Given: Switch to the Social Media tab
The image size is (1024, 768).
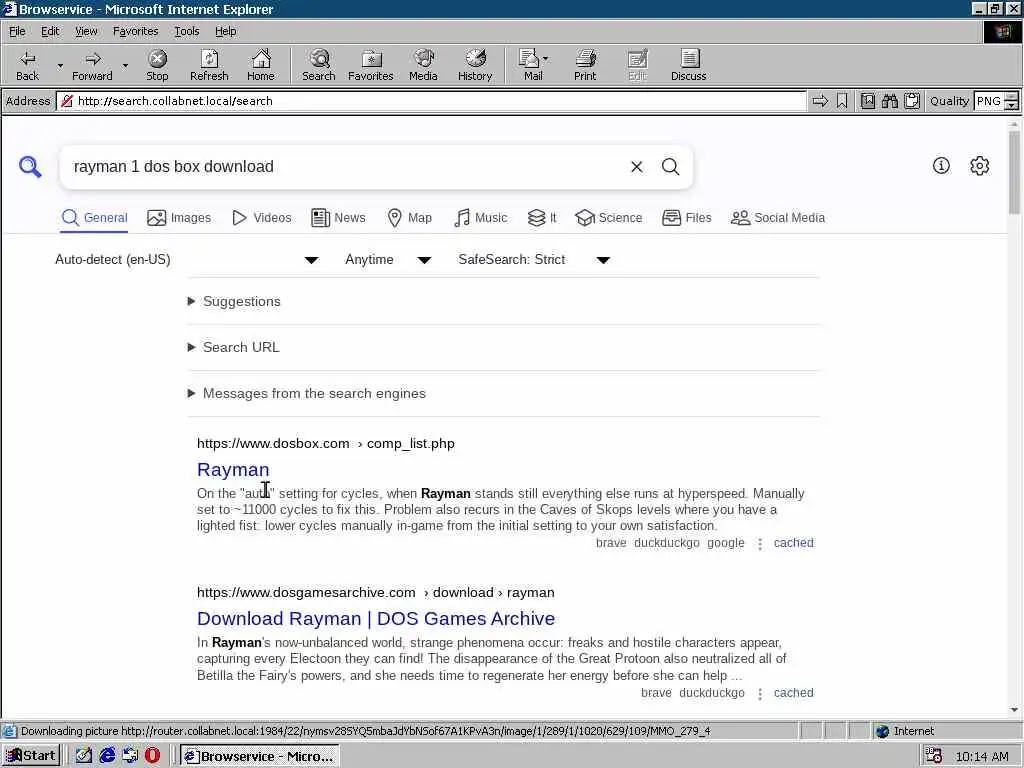Looking at the screenshot, I should coord(778,218).
